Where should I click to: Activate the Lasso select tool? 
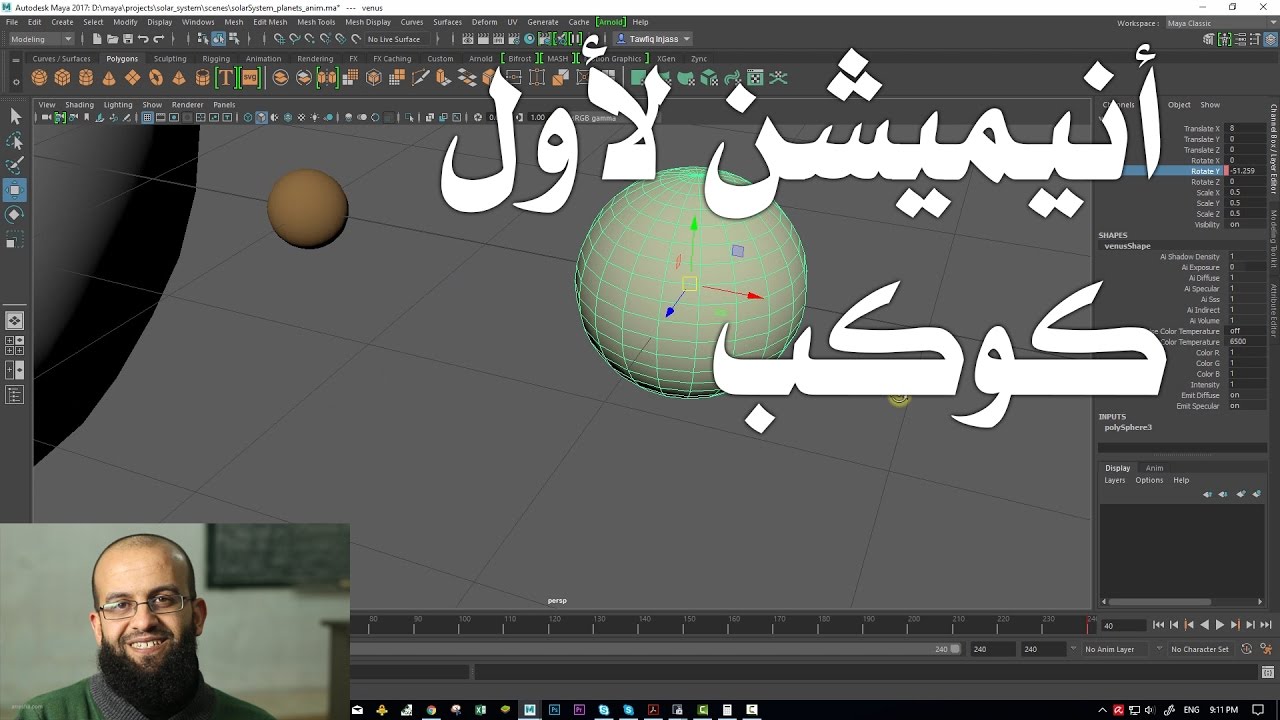pyautogui.click(x=15, y=141)
